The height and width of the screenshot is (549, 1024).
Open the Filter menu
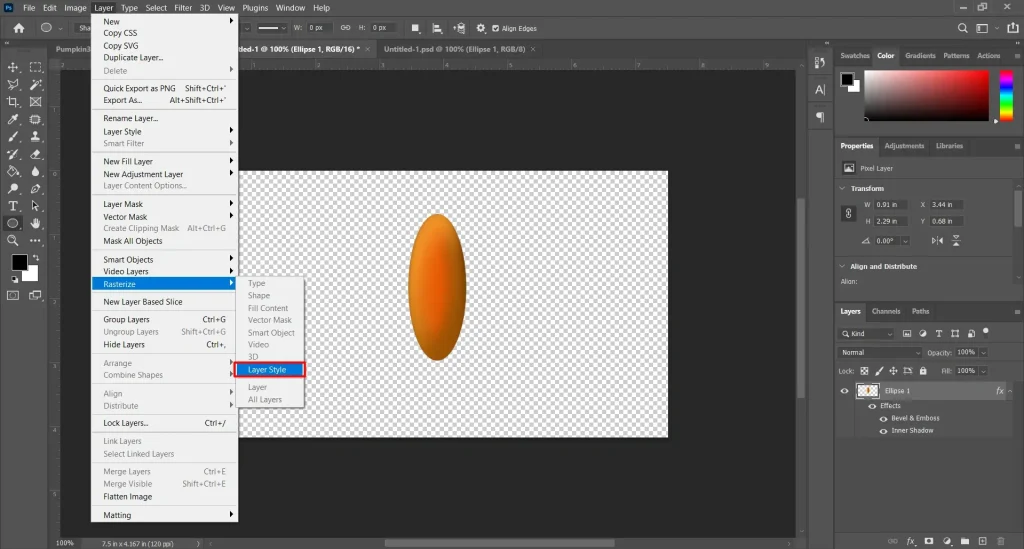click(x=183, y=8)
